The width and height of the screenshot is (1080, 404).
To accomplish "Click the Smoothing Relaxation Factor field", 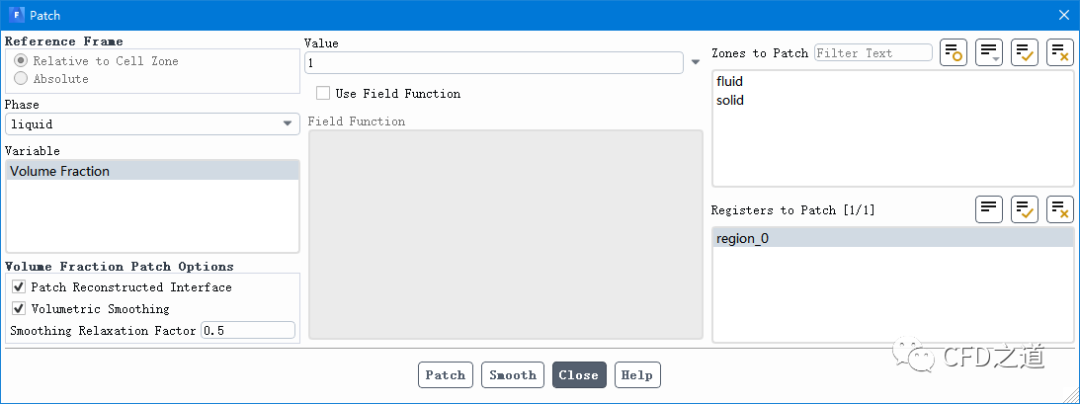I will (248, 330).
